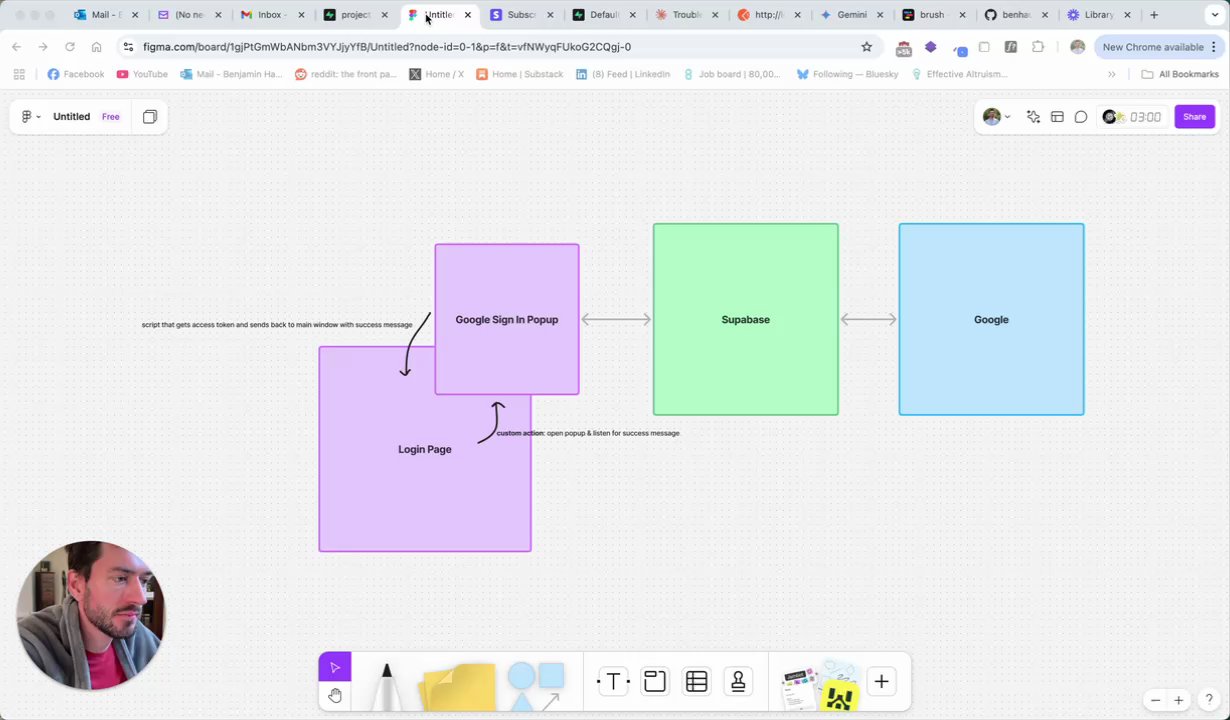Click the purple Share button

[x=1194, y=117]
